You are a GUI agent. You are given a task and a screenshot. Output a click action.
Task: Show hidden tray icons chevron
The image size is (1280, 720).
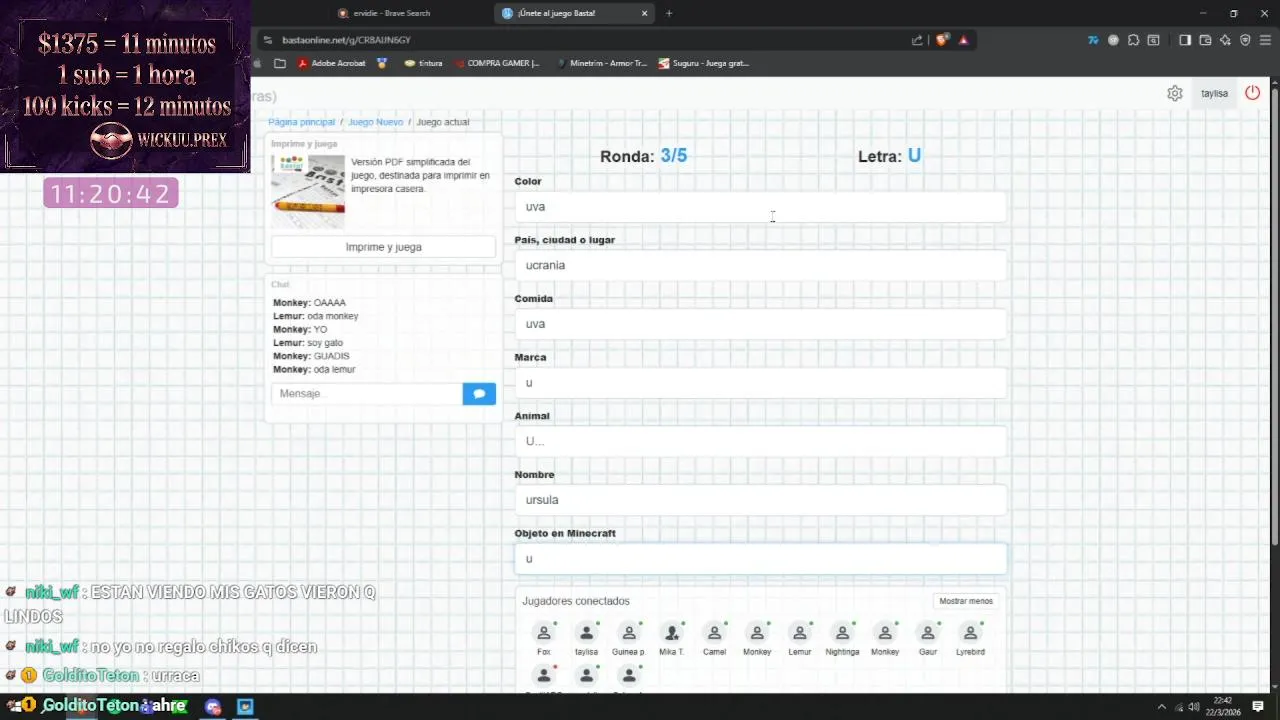[1162, 707]
